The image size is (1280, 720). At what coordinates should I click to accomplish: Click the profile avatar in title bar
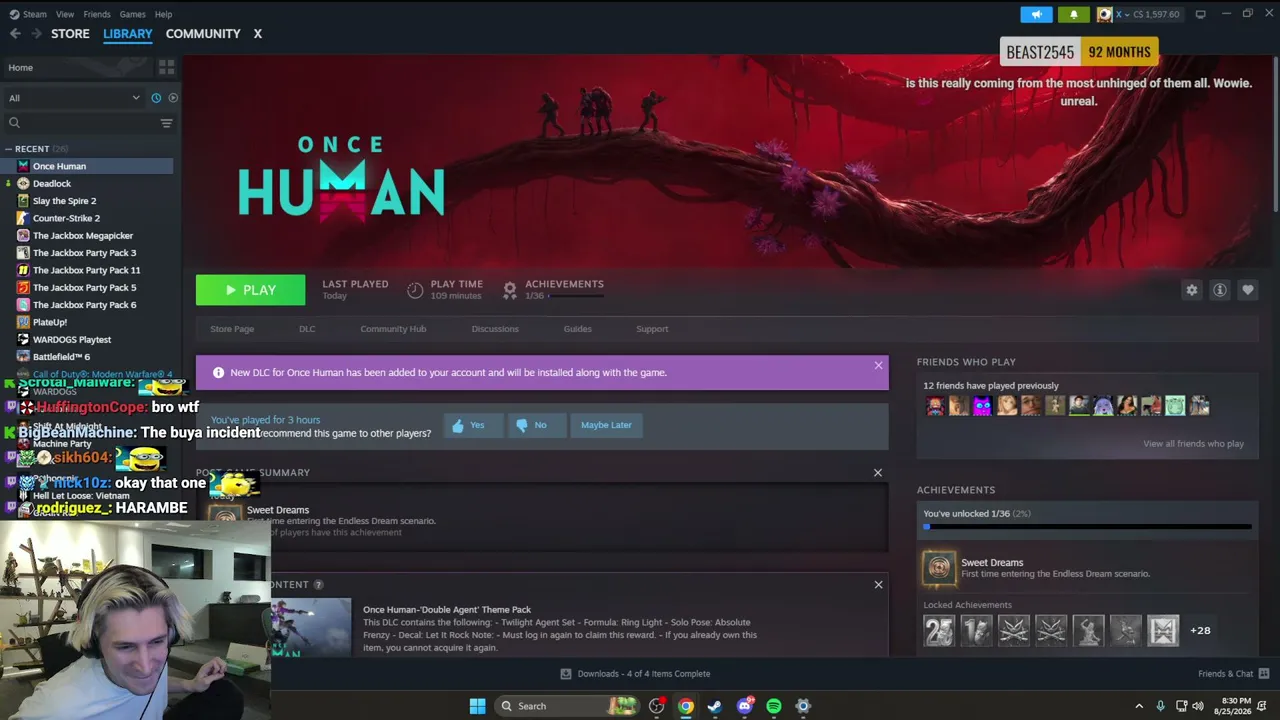coord(1105,14)
